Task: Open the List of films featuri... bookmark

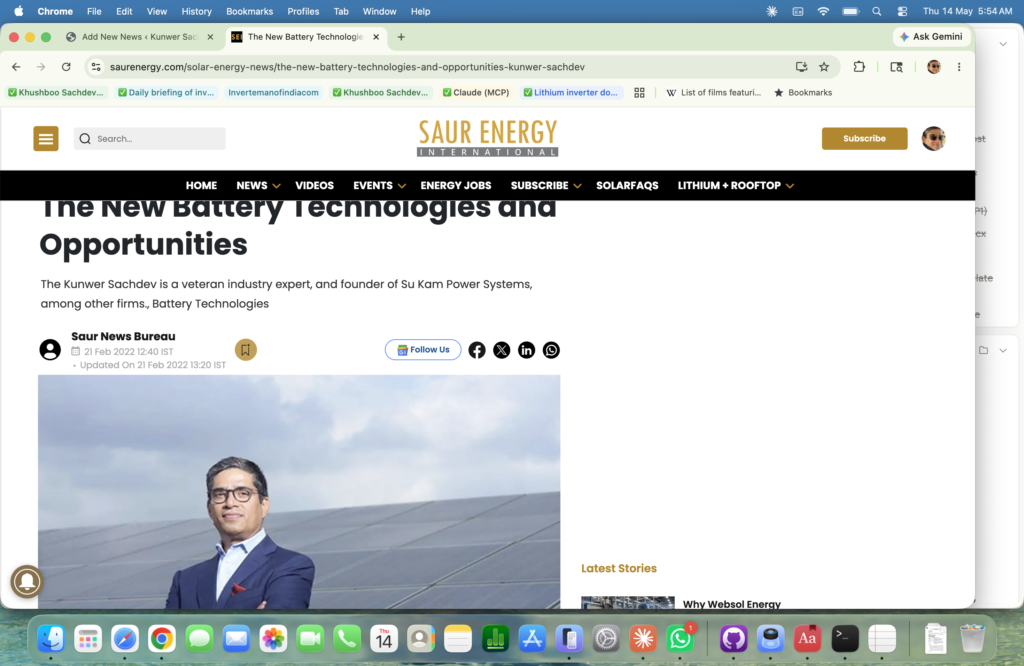Action: 713,93
